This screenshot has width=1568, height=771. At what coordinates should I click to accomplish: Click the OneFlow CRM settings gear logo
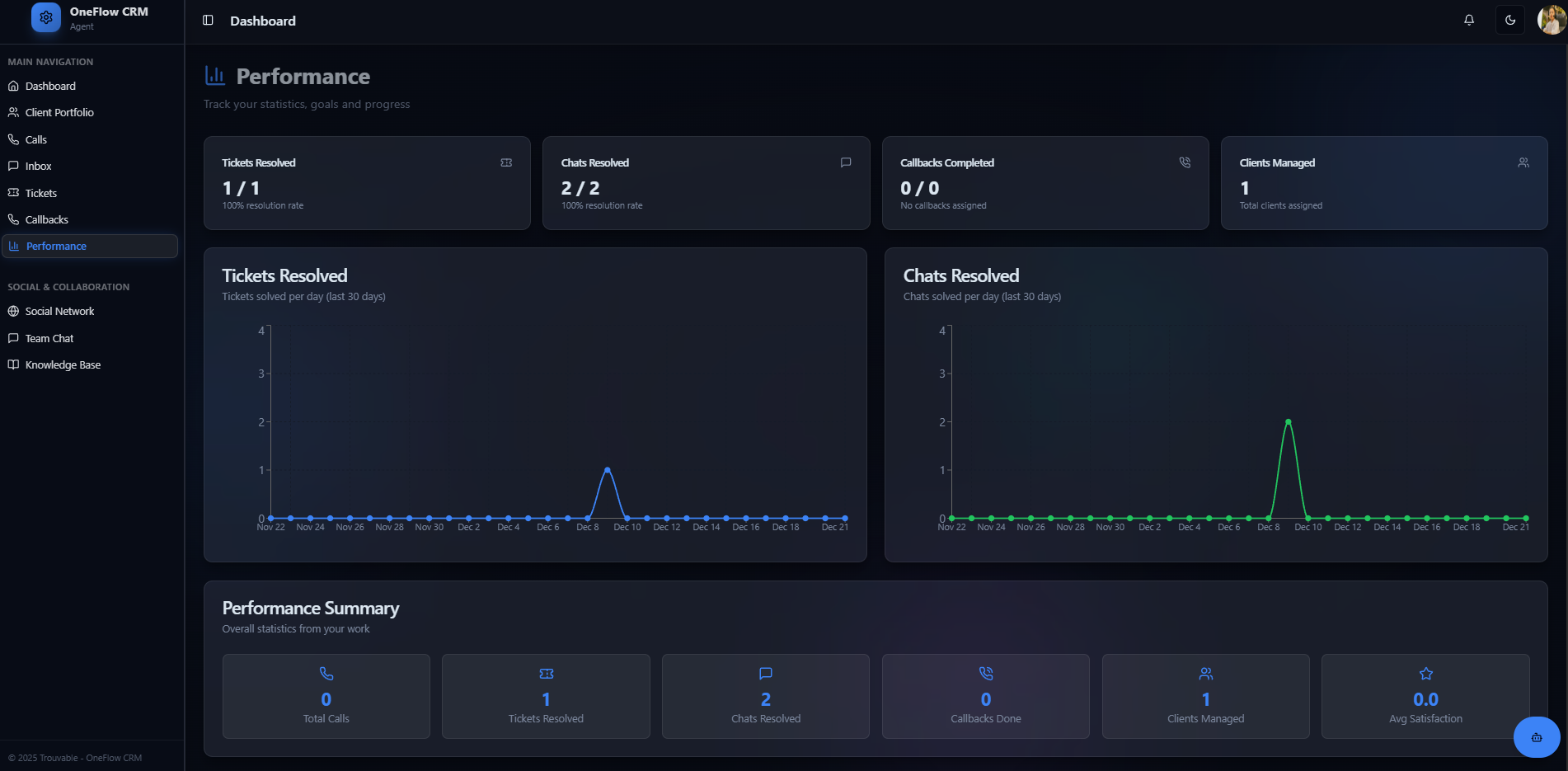coord(45,17)
